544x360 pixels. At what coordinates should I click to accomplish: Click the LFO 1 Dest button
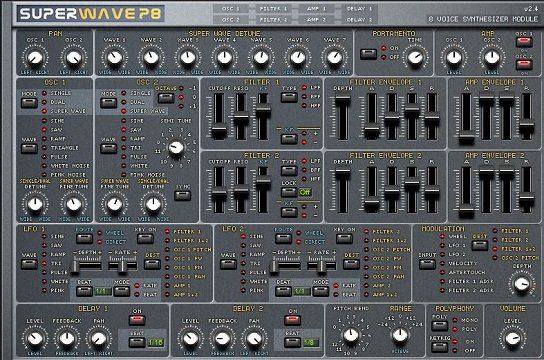(152, 264)
